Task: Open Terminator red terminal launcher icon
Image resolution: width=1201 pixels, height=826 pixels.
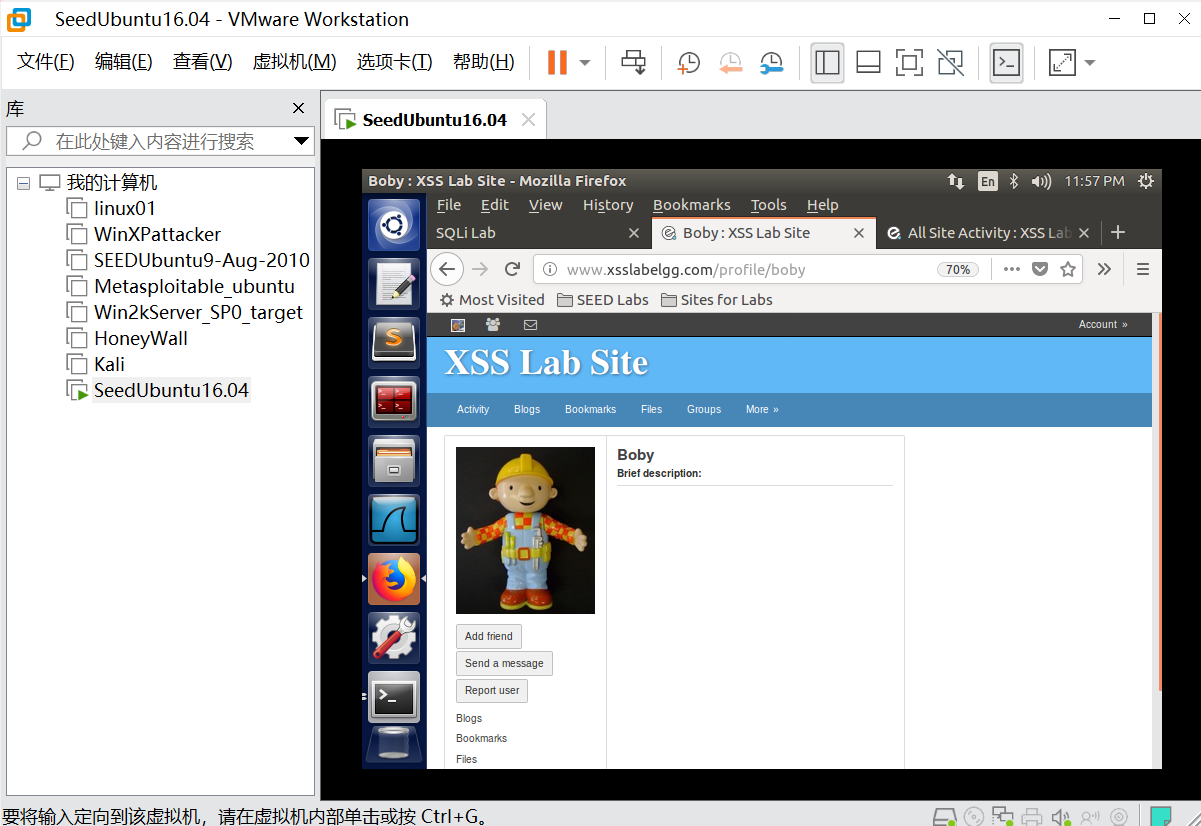Action: pos(394,401)
